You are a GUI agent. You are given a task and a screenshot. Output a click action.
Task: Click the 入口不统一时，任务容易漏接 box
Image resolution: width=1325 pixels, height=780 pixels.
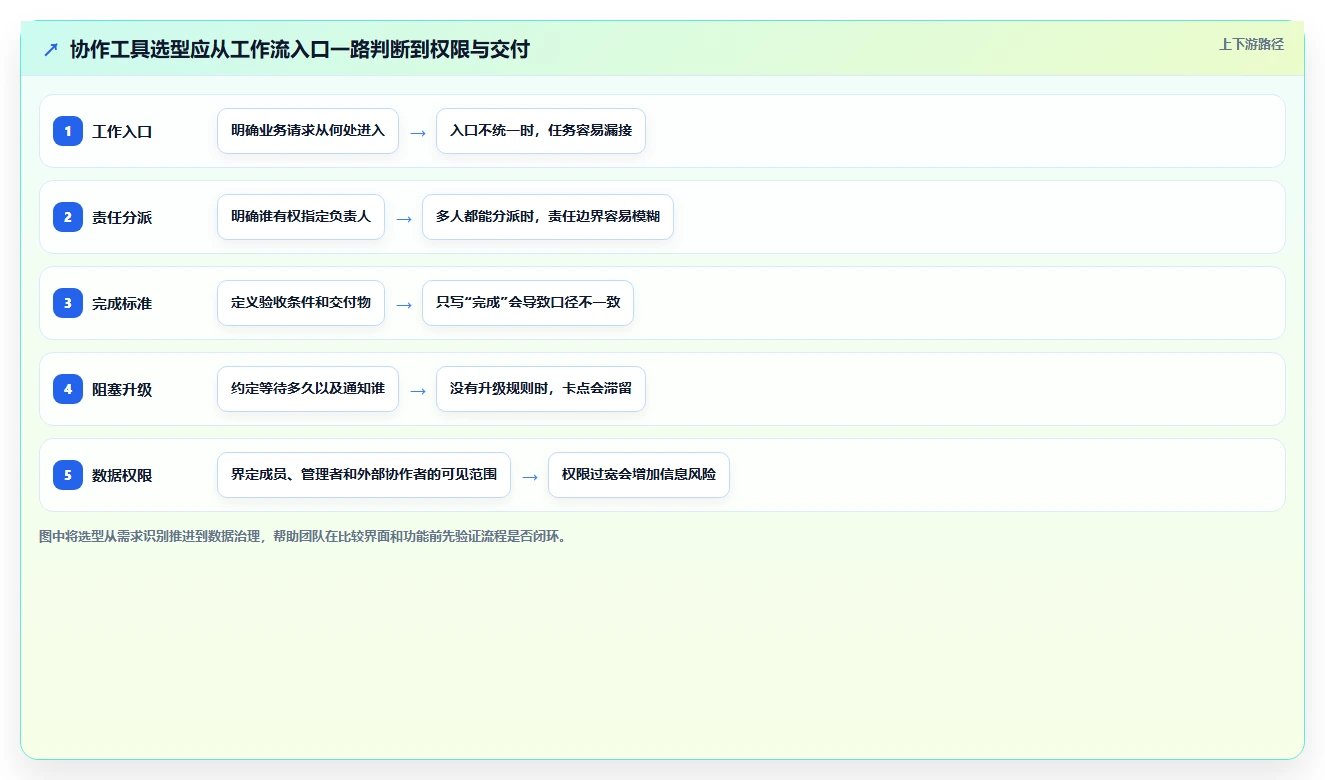click(x=541, y=131)
